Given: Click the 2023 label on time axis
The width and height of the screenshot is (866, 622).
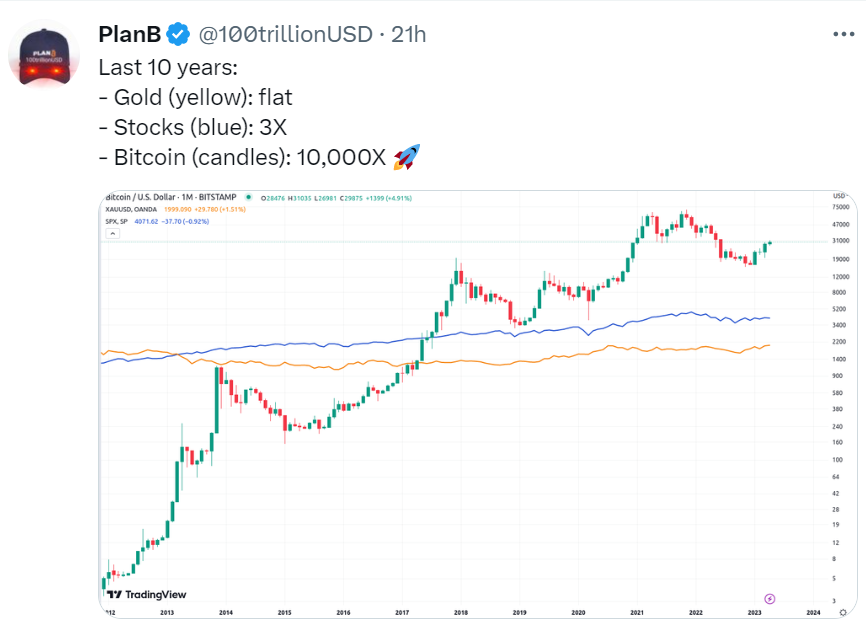Looking at the screenshot, I should [754, 611].
